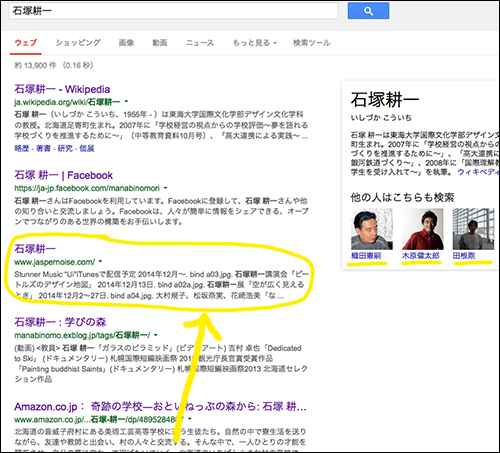Open the 石塚耕一 jaspernoise.com result title
The image size is (500, 453).
coord(35,249)
